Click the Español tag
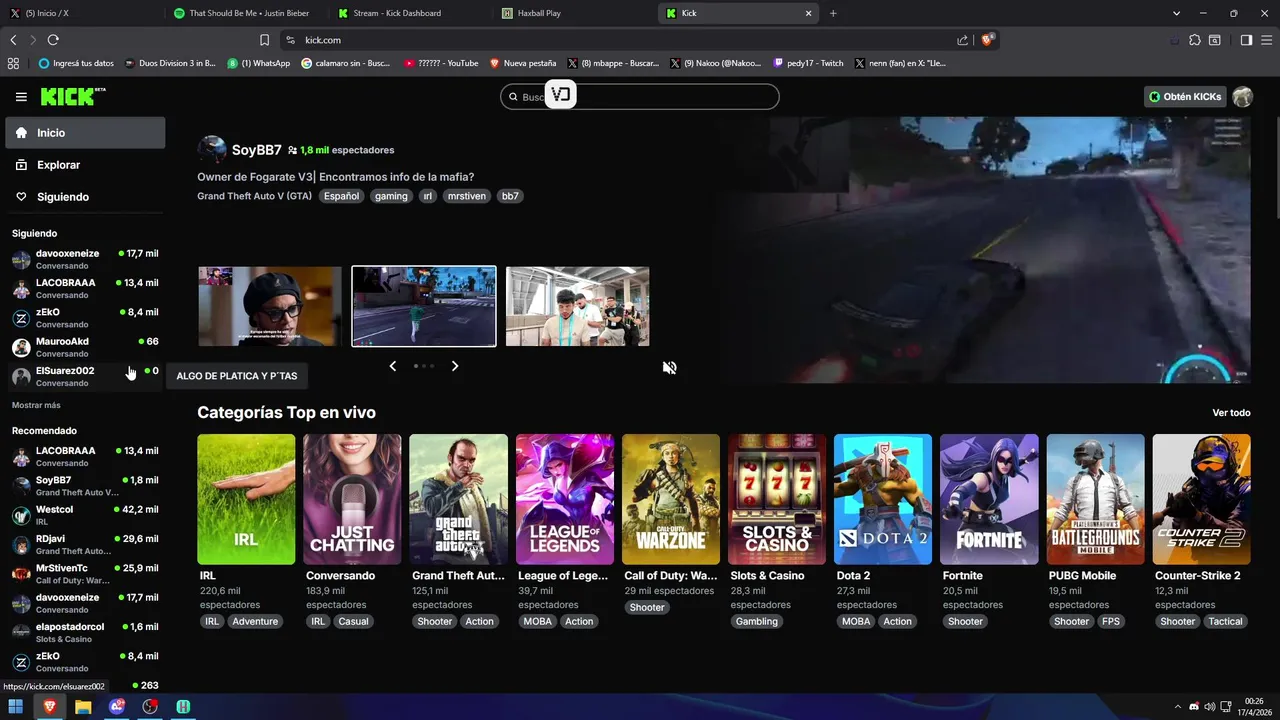The image size is (1280, 720). coord(341,196)
